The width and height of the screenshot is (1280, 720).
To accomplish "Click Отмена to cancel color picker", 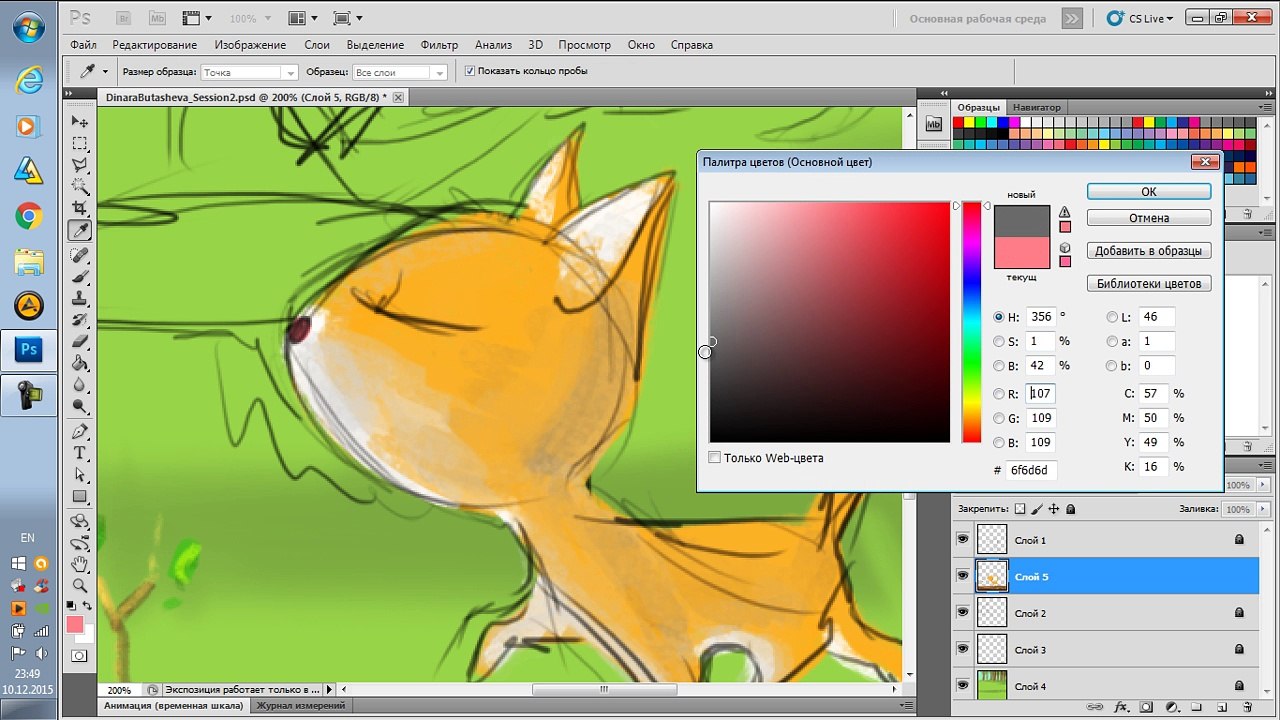I will click(x=1149, y=218).
